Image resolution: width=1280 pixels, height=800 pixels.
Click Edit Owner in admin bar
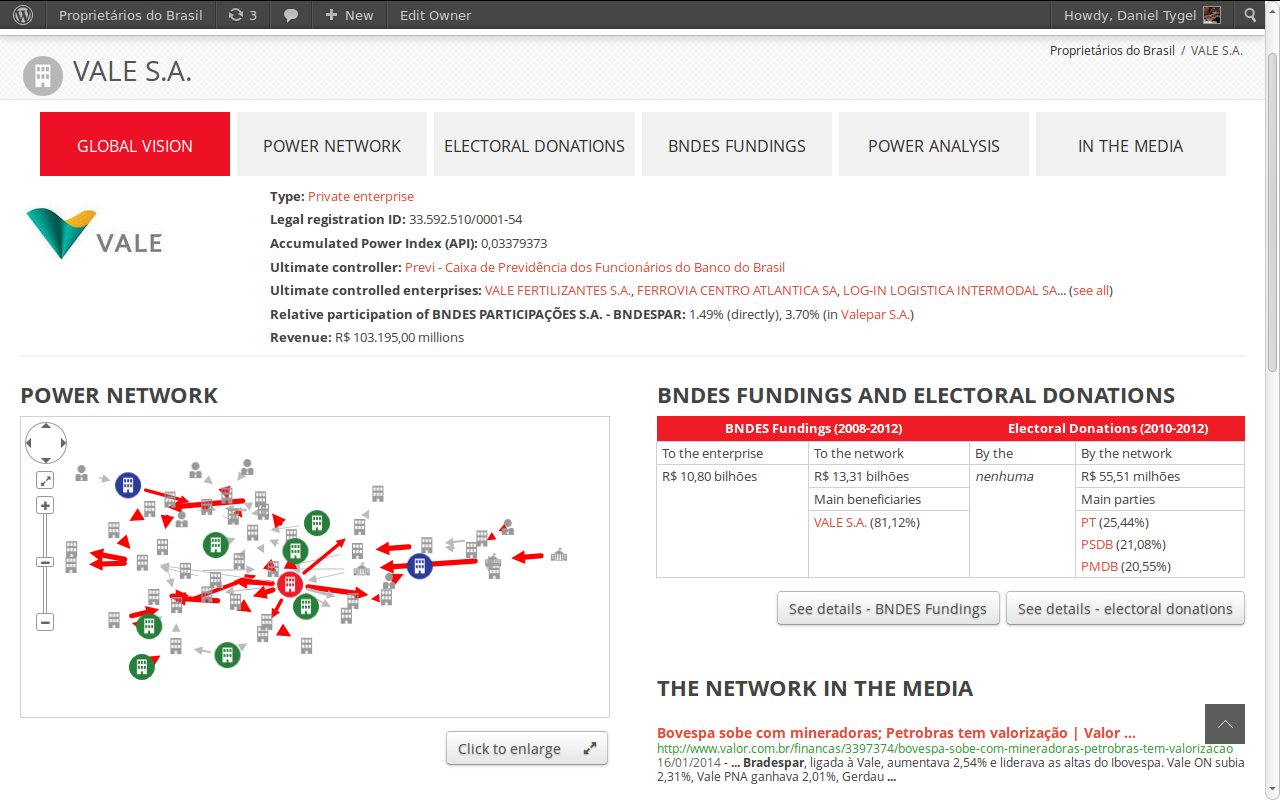[435, 15]
